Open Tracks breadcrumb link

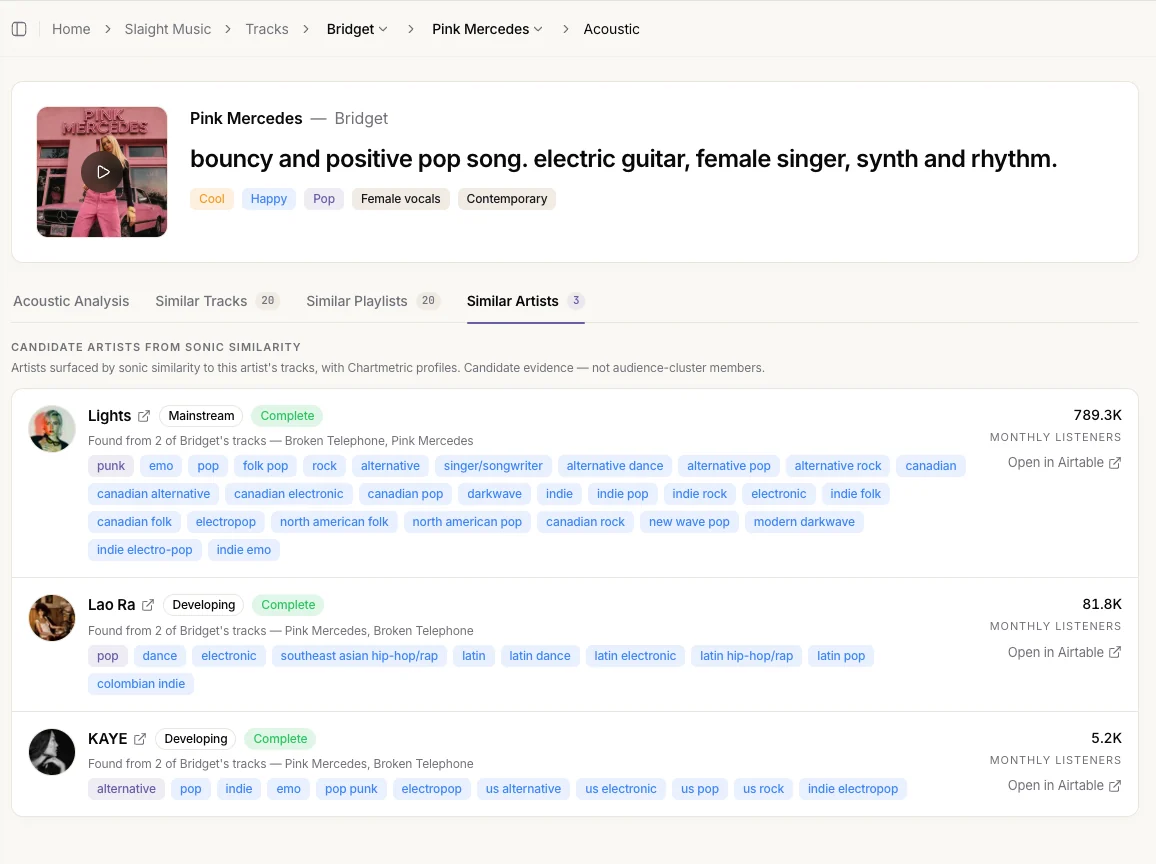click(x=267, y=29)
